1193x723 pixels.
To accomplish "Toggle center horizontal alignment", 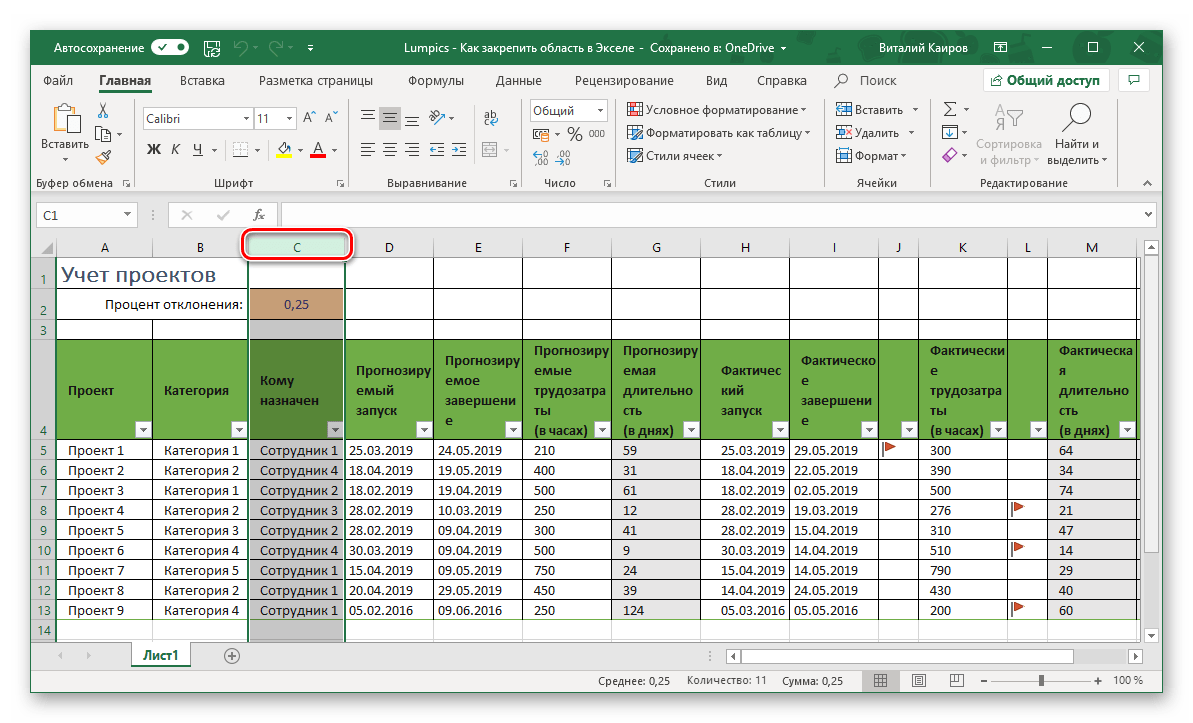I will point(390,149).
